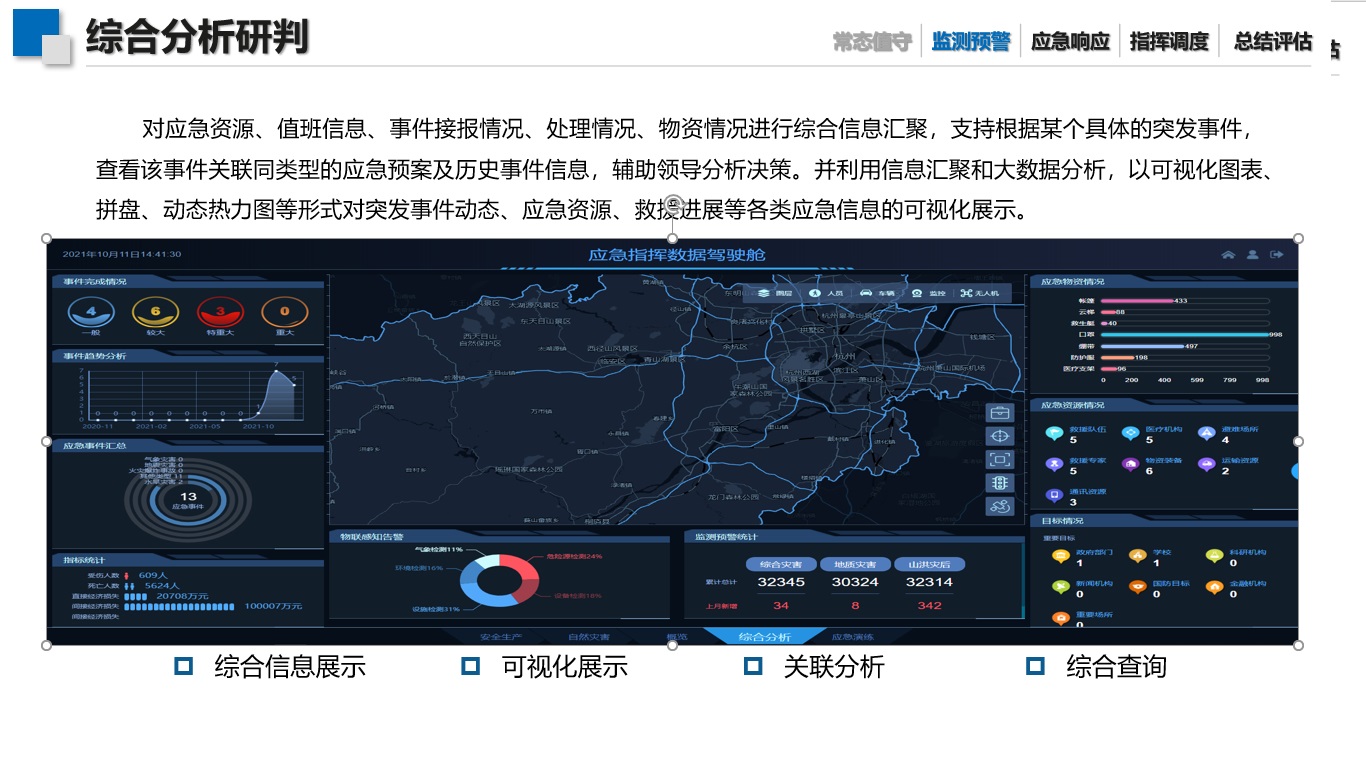The image size is (1366, 763).
Task: Click the logout icon in dashboard header
Action: tap(1276, 255)
